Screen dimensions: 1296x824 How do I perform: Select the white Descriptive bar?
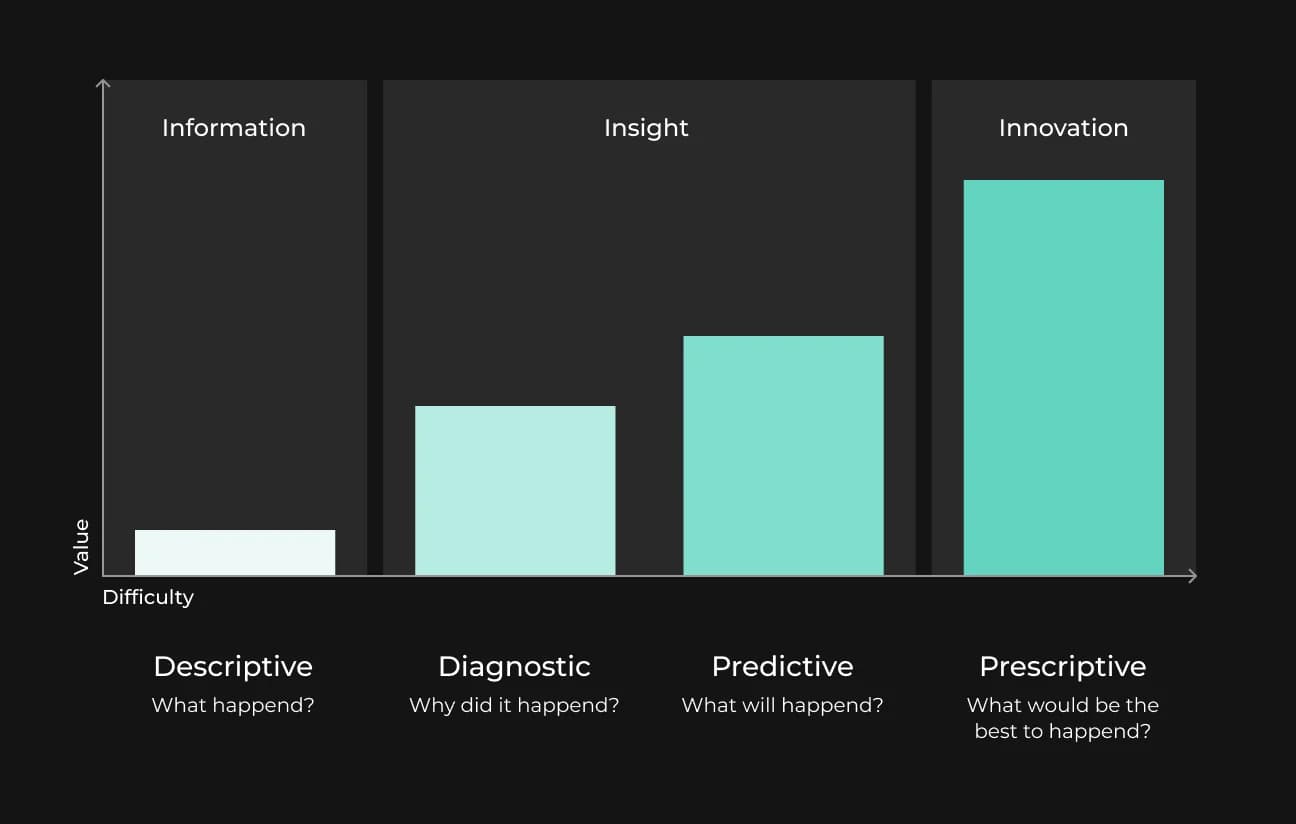[235, 552]
